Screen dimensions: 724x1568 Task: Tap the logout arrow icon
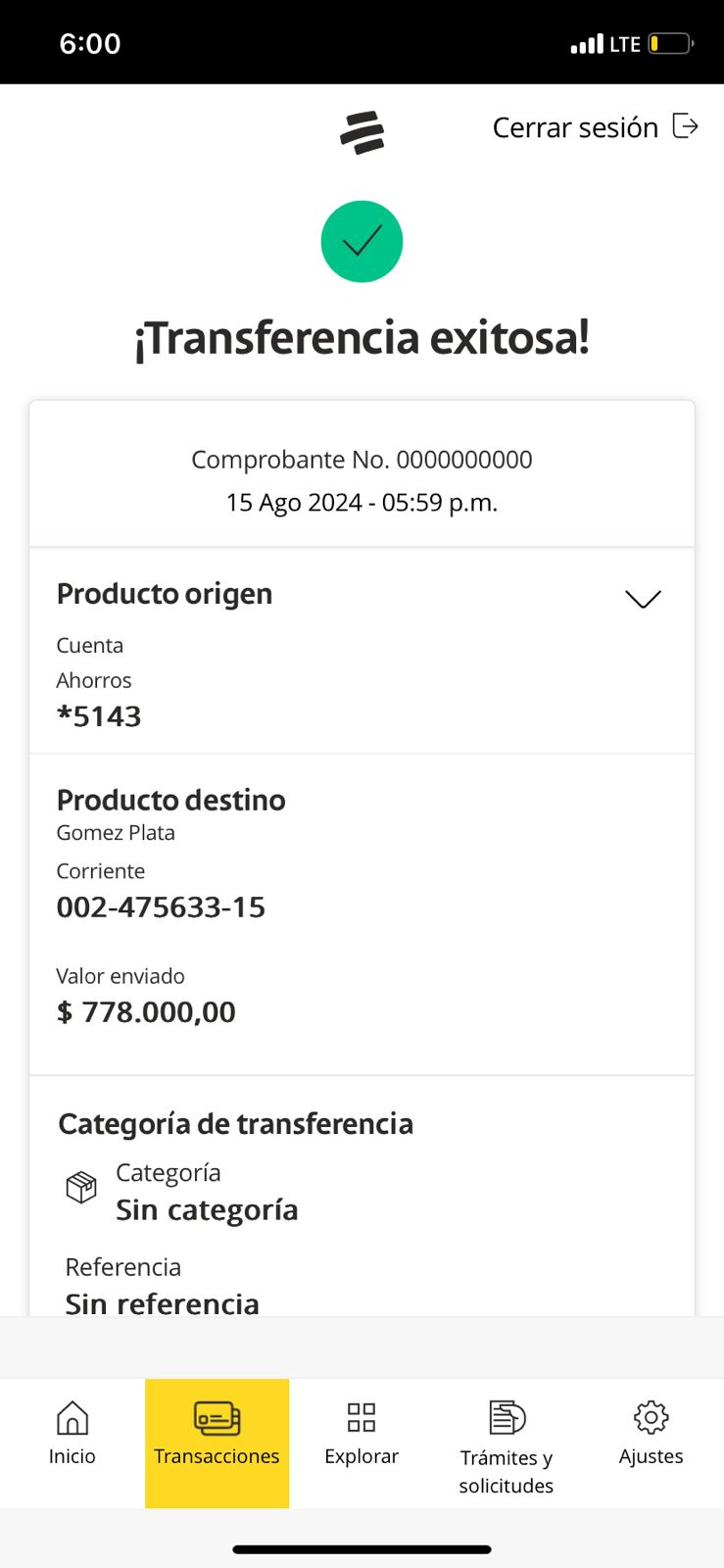(685, 126)
